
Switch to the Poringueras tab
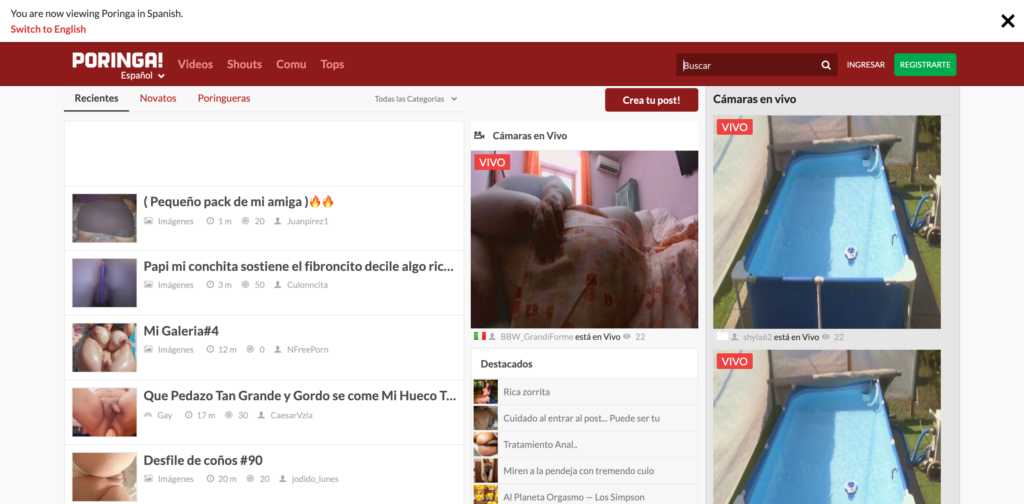pyautogui.click(x=224, y=99)
